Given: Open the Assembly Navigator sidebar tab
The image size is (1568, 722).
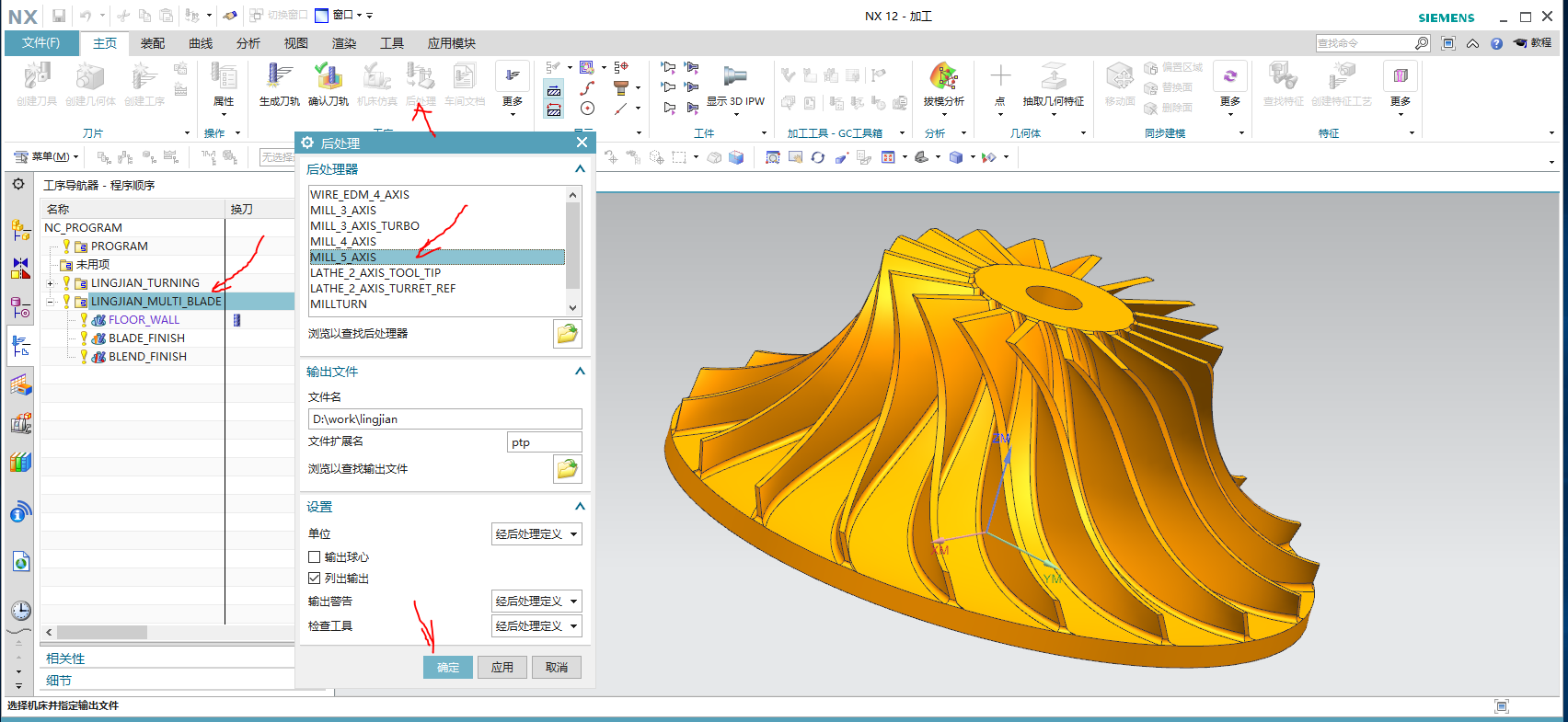Looking at the screenshot, I should click(20, 229).
